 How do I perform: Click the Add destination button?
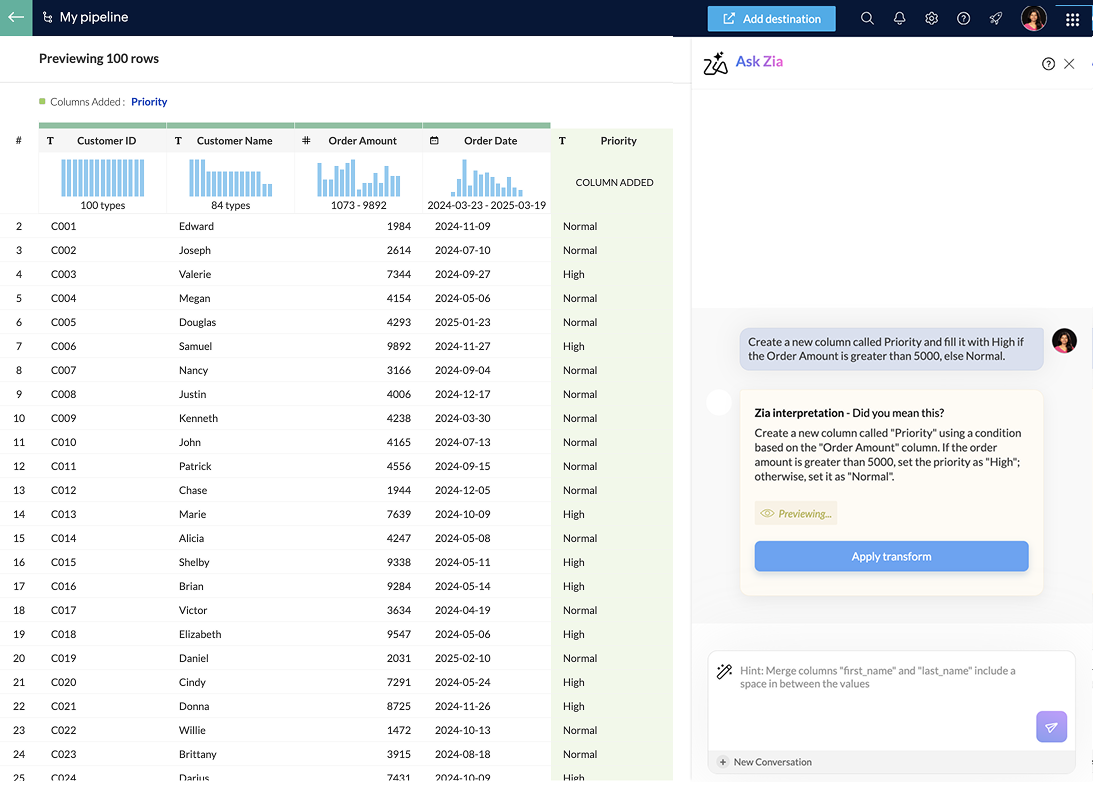coord(771,18)
